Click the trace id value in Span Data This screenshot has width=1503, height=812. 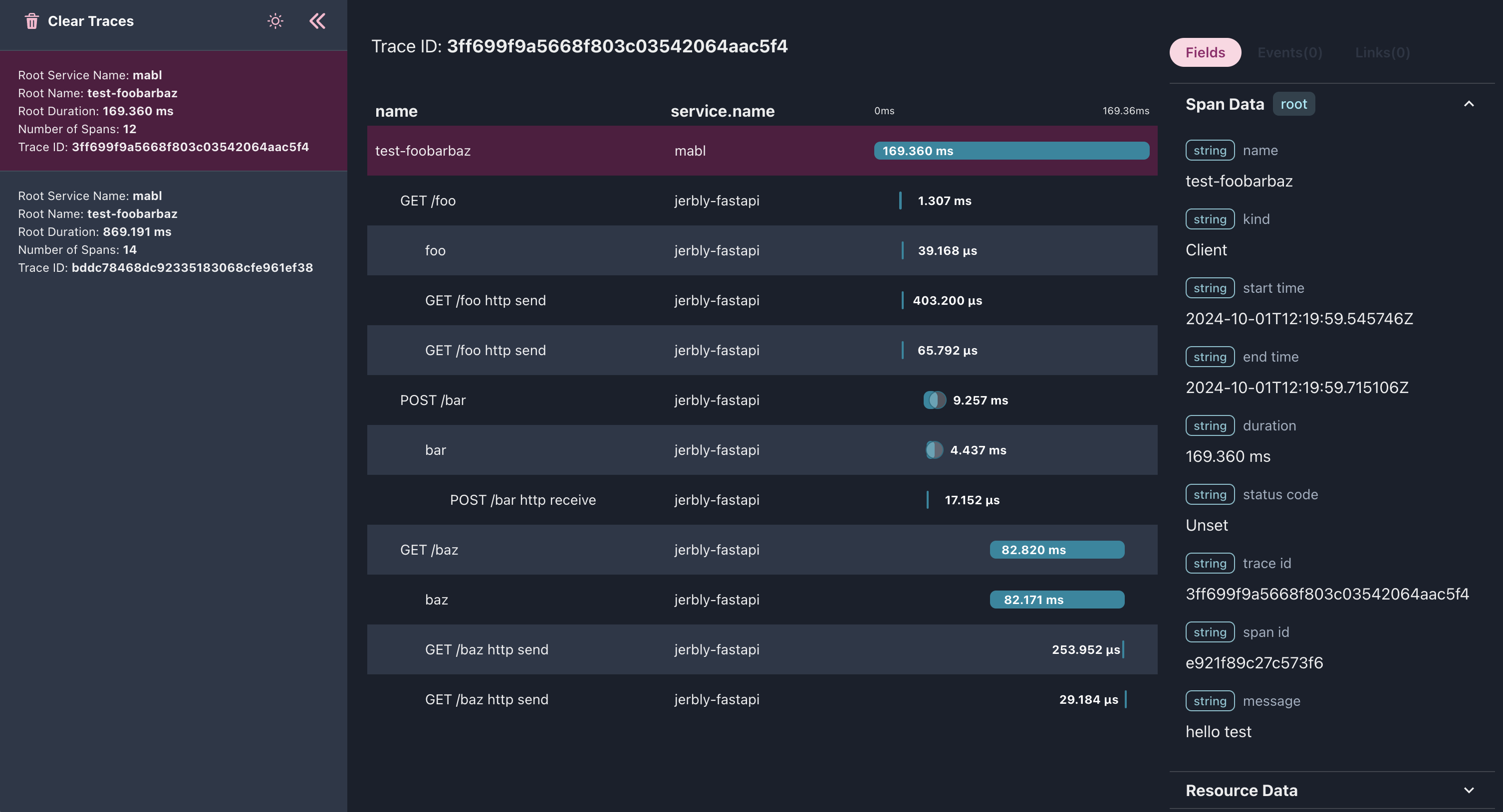[1327, 594]
